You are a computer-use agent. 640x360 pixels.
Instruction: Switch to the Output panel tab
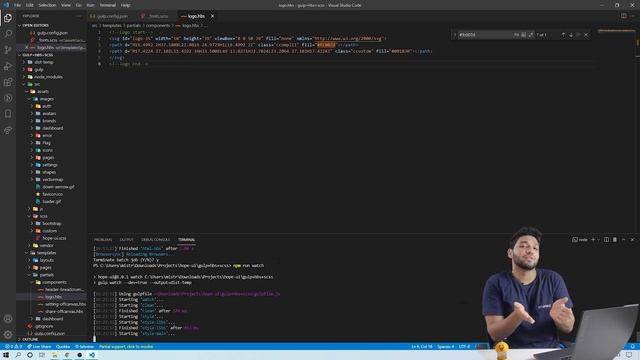tap(127, 240)
